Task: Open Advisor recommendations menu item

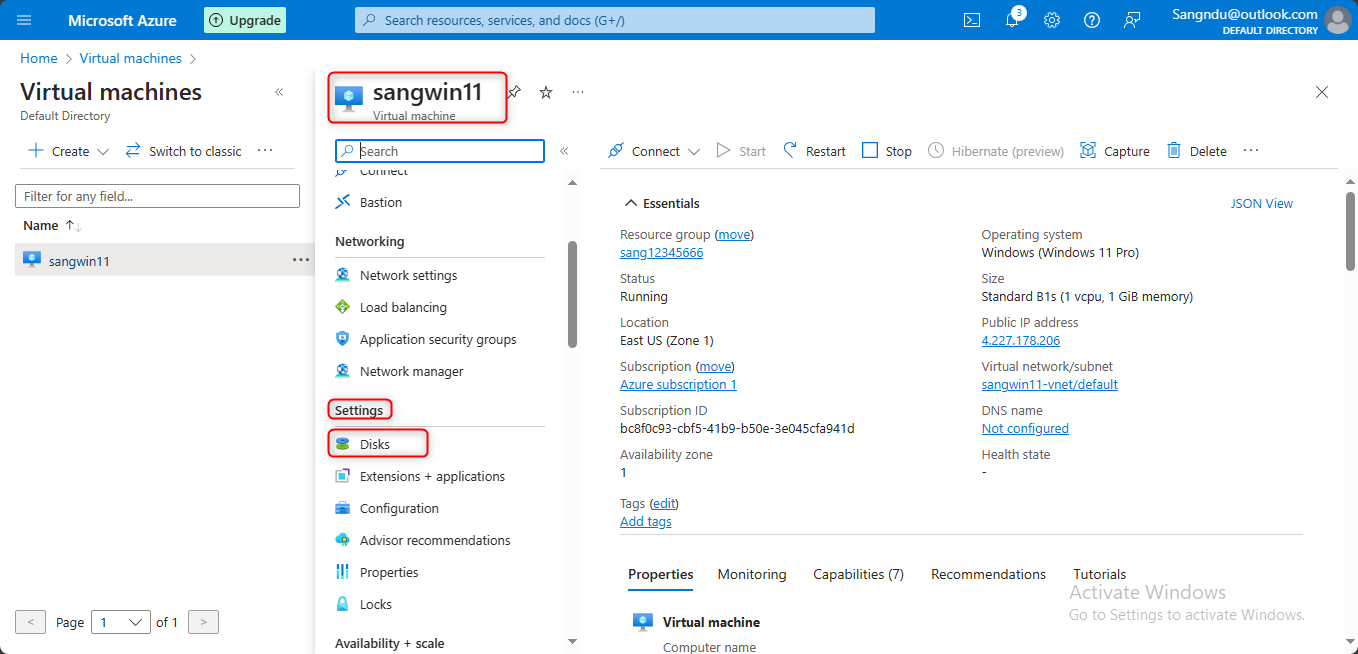Action: 435,540
